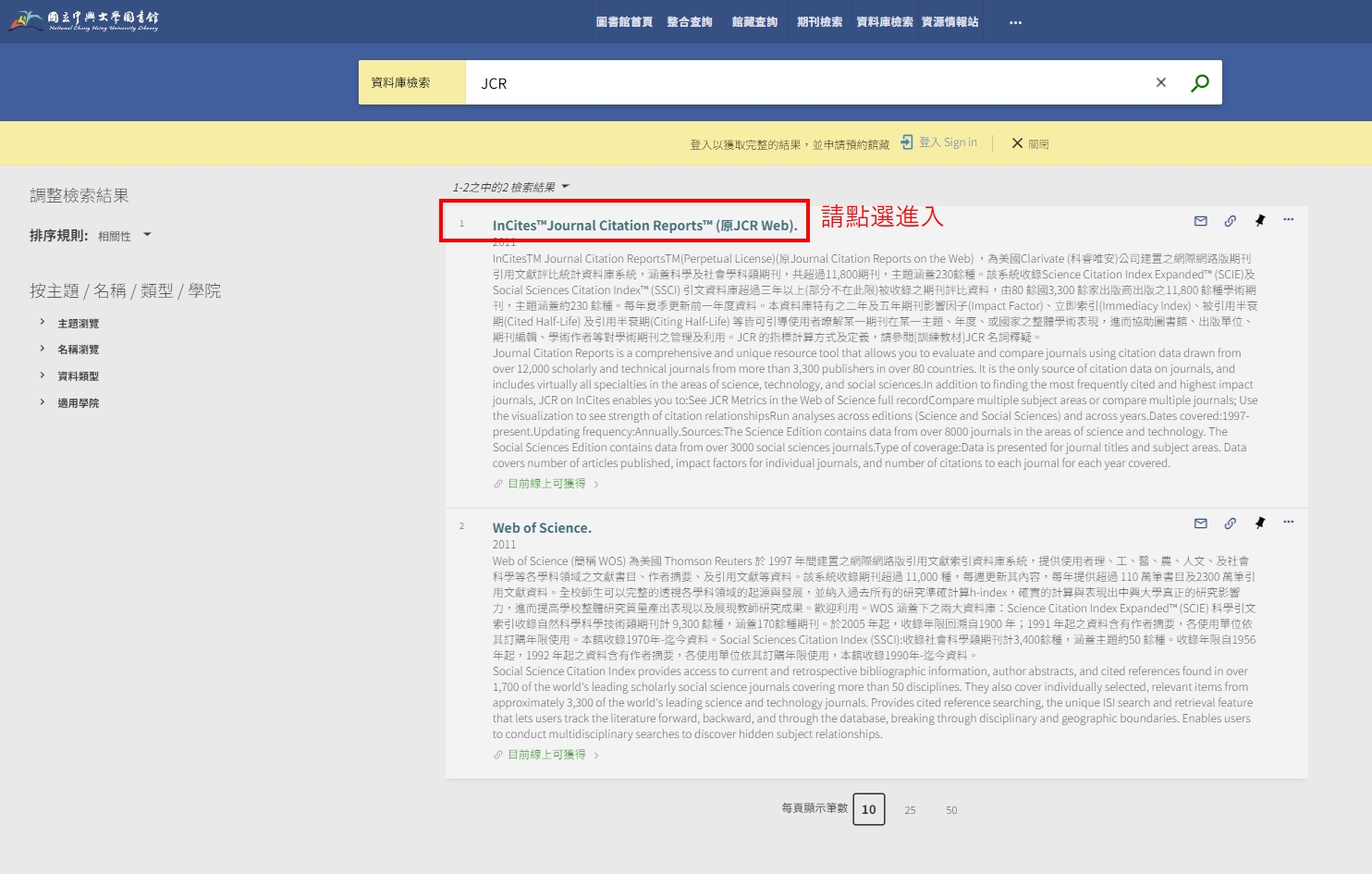Show 25 results per page

(911, 810)
